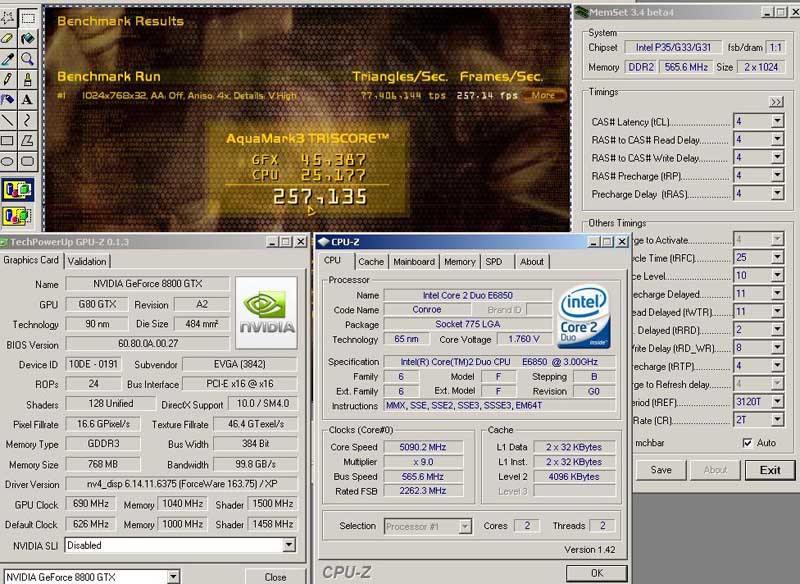Click Close in the GPU-Z window
Image resolution: width=800 pixels, height=584 pixels.
pos(275,577)
